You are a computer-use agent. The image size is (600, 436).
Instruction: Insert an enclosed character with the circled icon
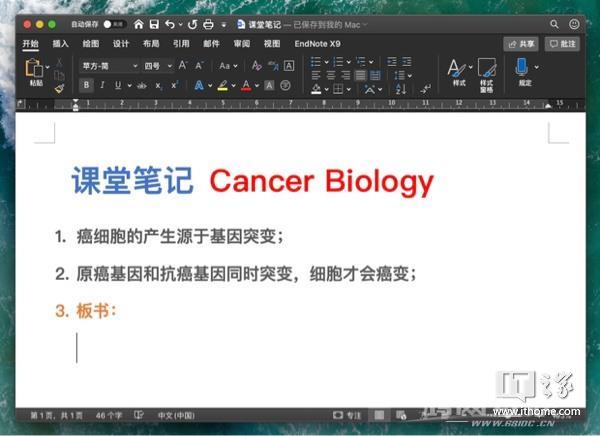(x=285, y=85)
